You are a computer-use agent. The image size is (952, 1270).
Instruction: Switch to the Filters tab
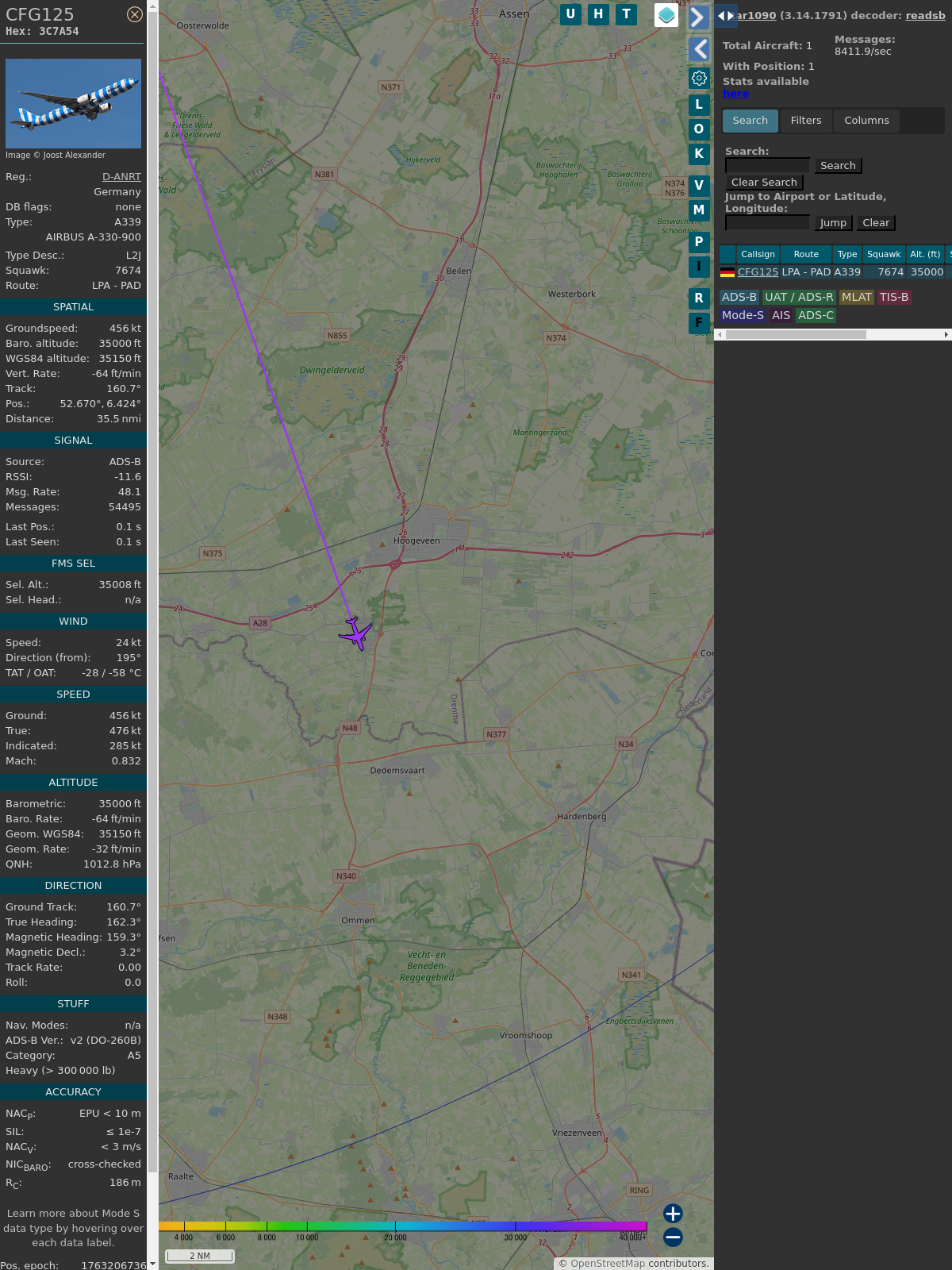pyautogui.click(x=806, y=121)
